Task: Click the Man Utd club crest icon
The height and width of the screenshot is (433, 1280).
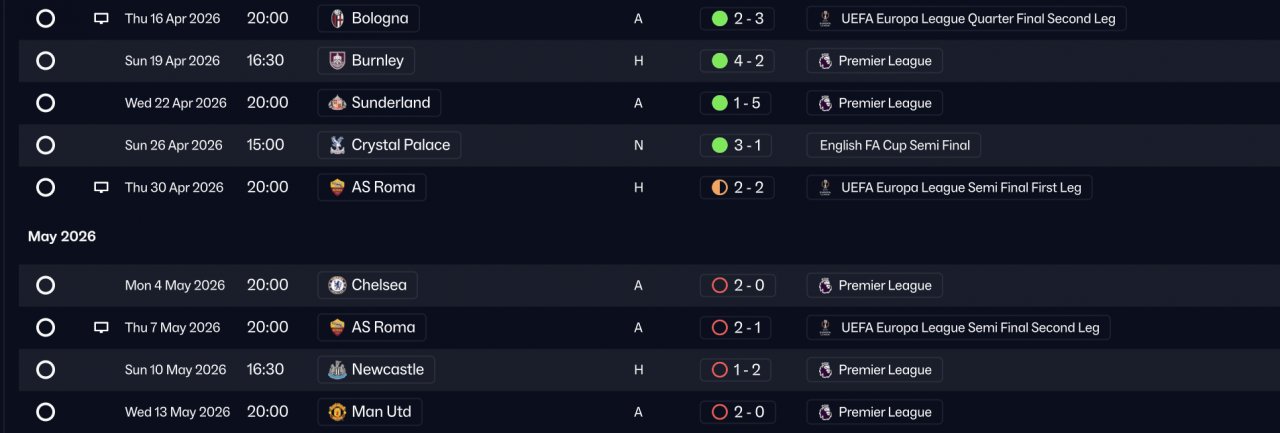Action: [x=337, y=412]
